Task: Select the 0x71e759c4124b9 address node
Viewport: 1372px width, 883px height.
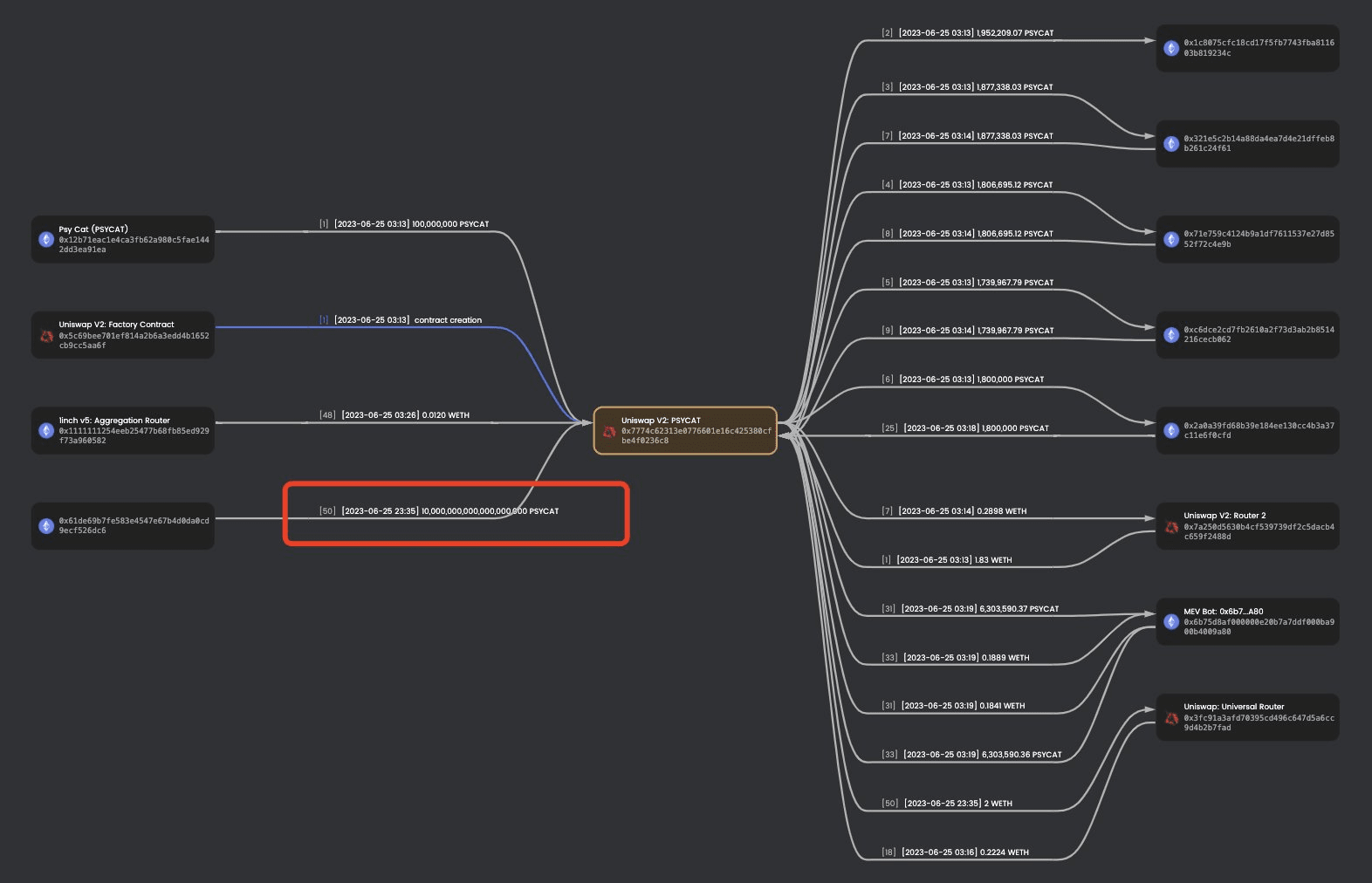Action: [x=1248, y=239]
